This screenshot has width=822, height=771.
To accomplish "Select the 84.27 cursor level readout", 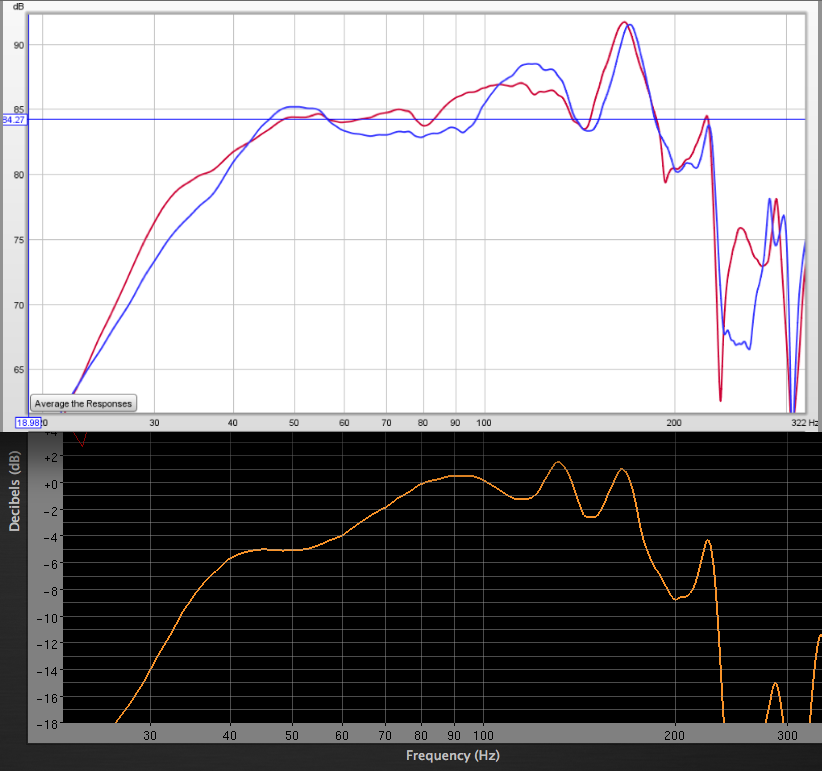I will point(14,120).
